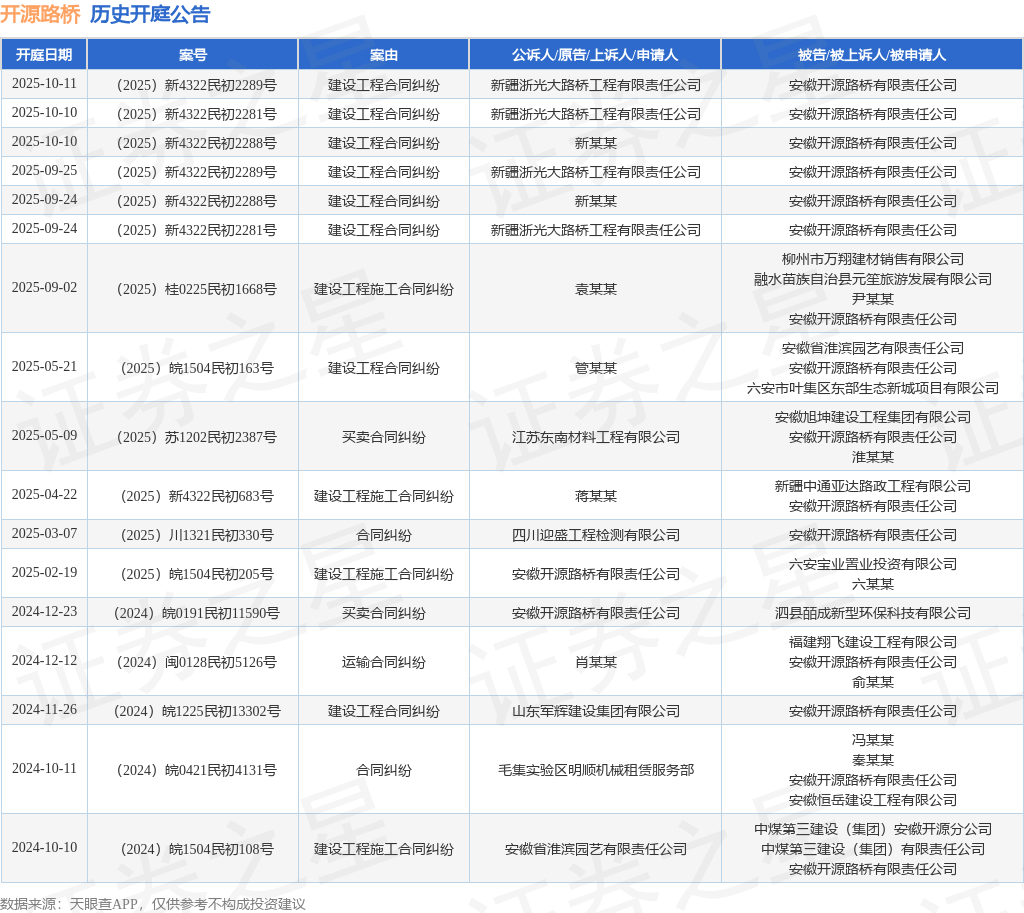Screen dimensions: 1024x913
Task: Click plaintiff 江苏东南材料工程有限公司
Action: [x=595, y=437]
